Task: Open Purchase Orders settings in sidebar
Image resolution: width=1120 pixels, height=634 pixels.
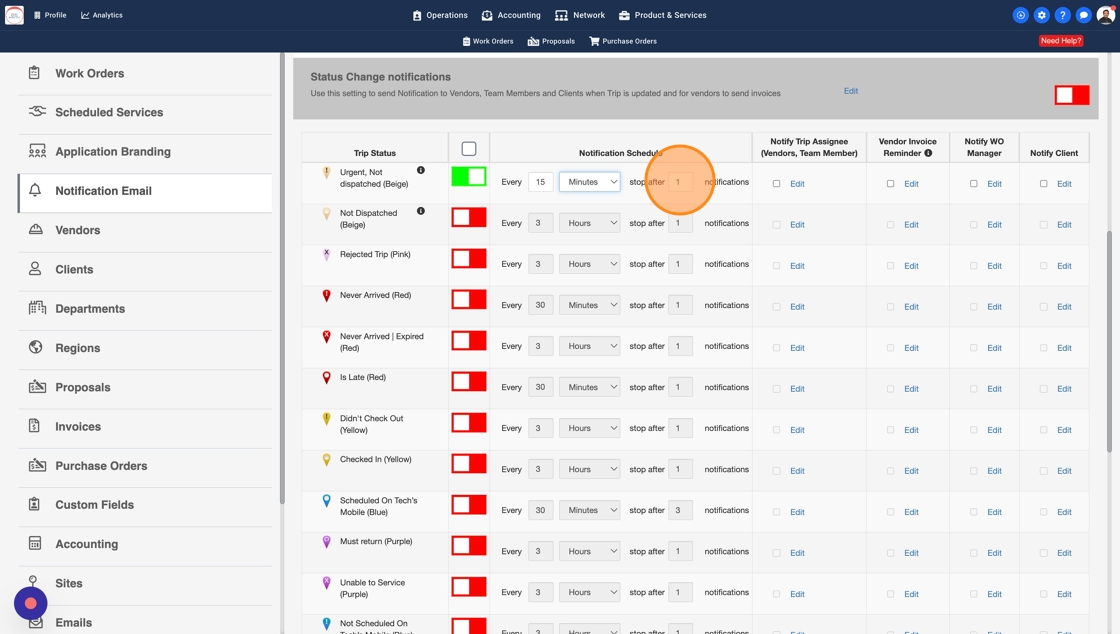Action: [x=145, y=466]
